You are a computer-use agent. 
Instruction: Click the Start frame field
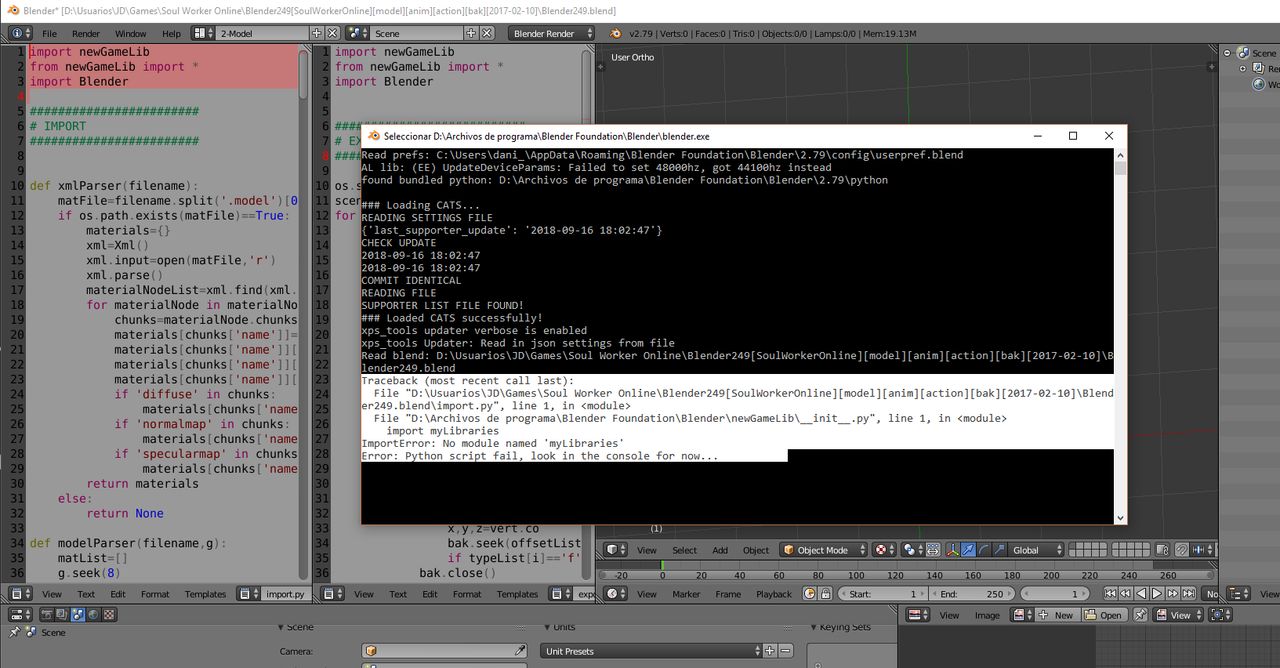coord(883,593)
